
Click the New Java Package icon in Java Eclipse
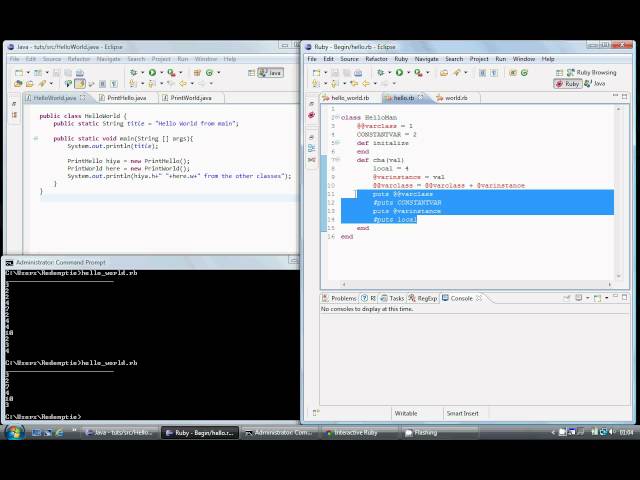[197, 73]
